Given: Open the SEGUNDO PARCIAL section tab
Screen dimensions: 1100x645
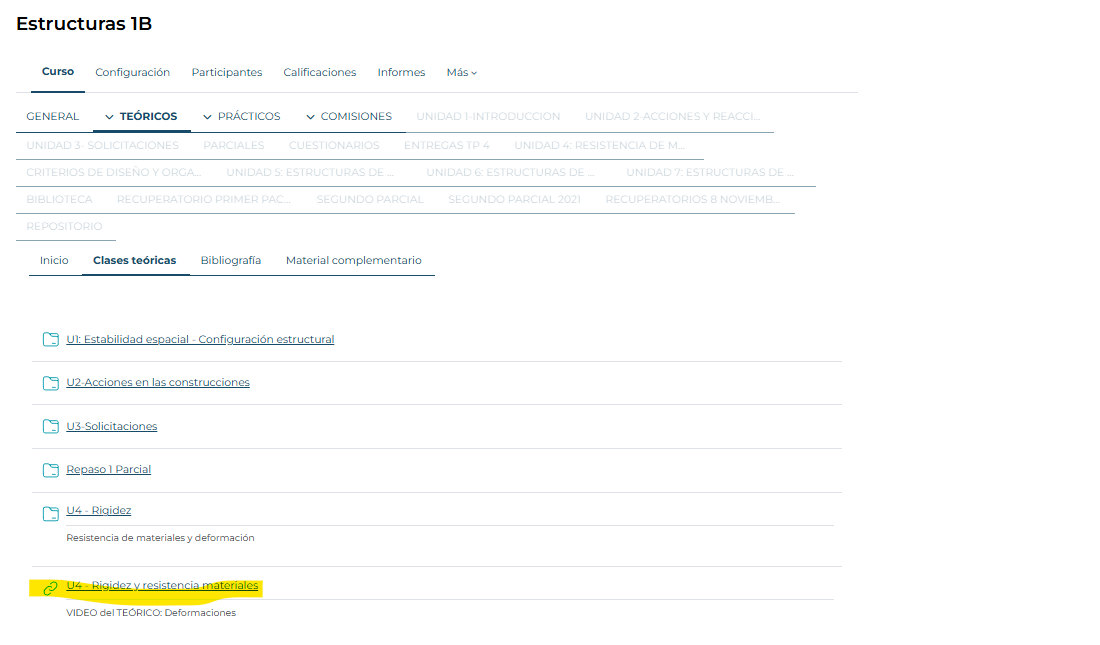Looking at the screenshot, I should (370, 199).
